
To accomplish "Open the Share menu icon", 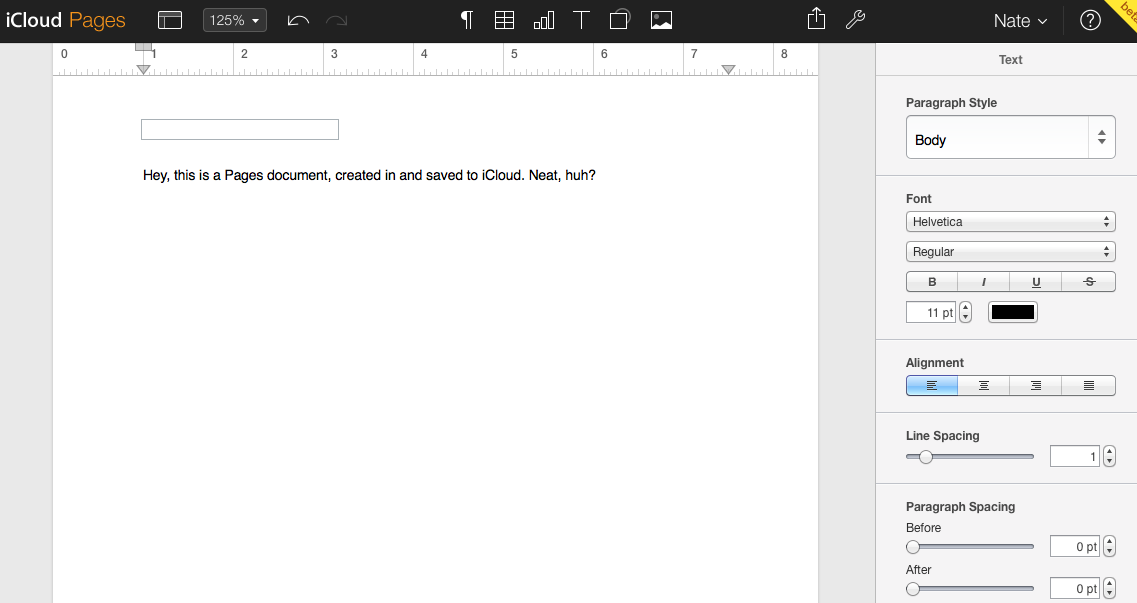I will 817,20.
